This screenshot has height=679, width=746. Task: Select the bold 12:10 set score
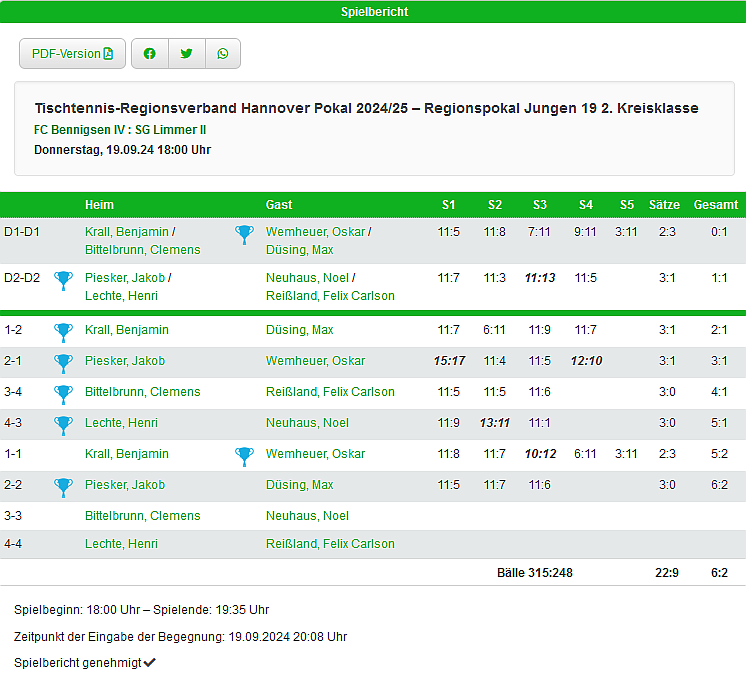coord(586,361)
